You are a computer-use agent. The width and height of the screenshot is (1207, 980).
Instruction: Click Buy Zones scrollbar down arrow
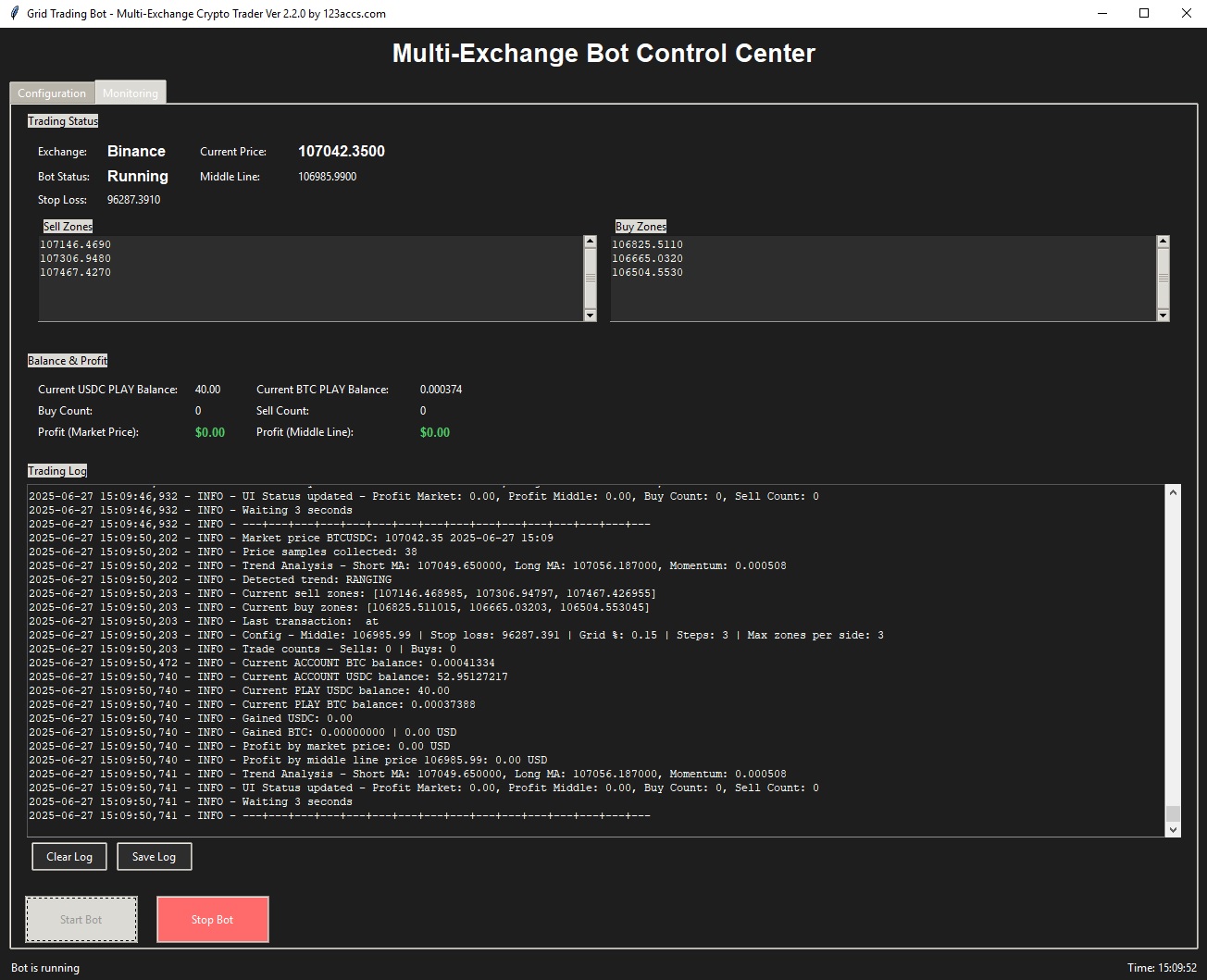click(x=1163, y=316)
